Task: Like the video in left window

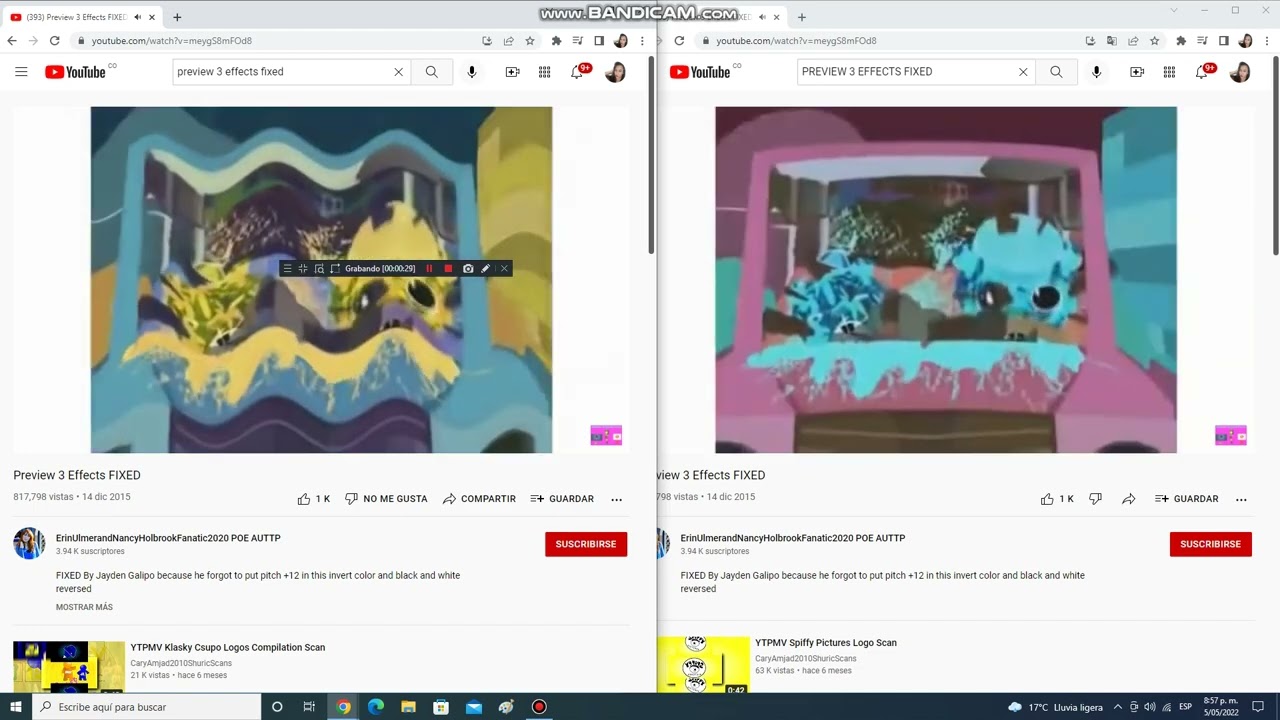Action: (313, 499)
